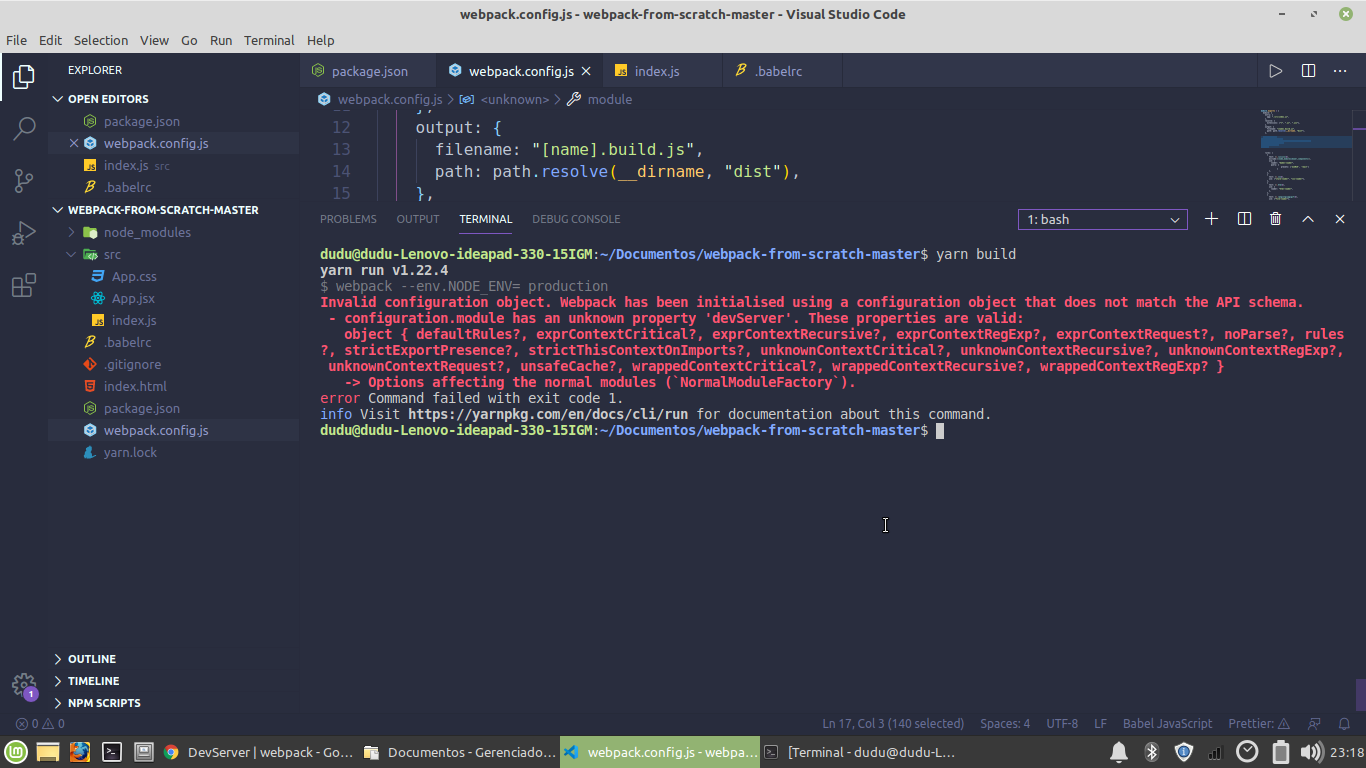Change language mode Babel JavaScript
Viewport: 1366px width, 768px height.
[1167, 723]
